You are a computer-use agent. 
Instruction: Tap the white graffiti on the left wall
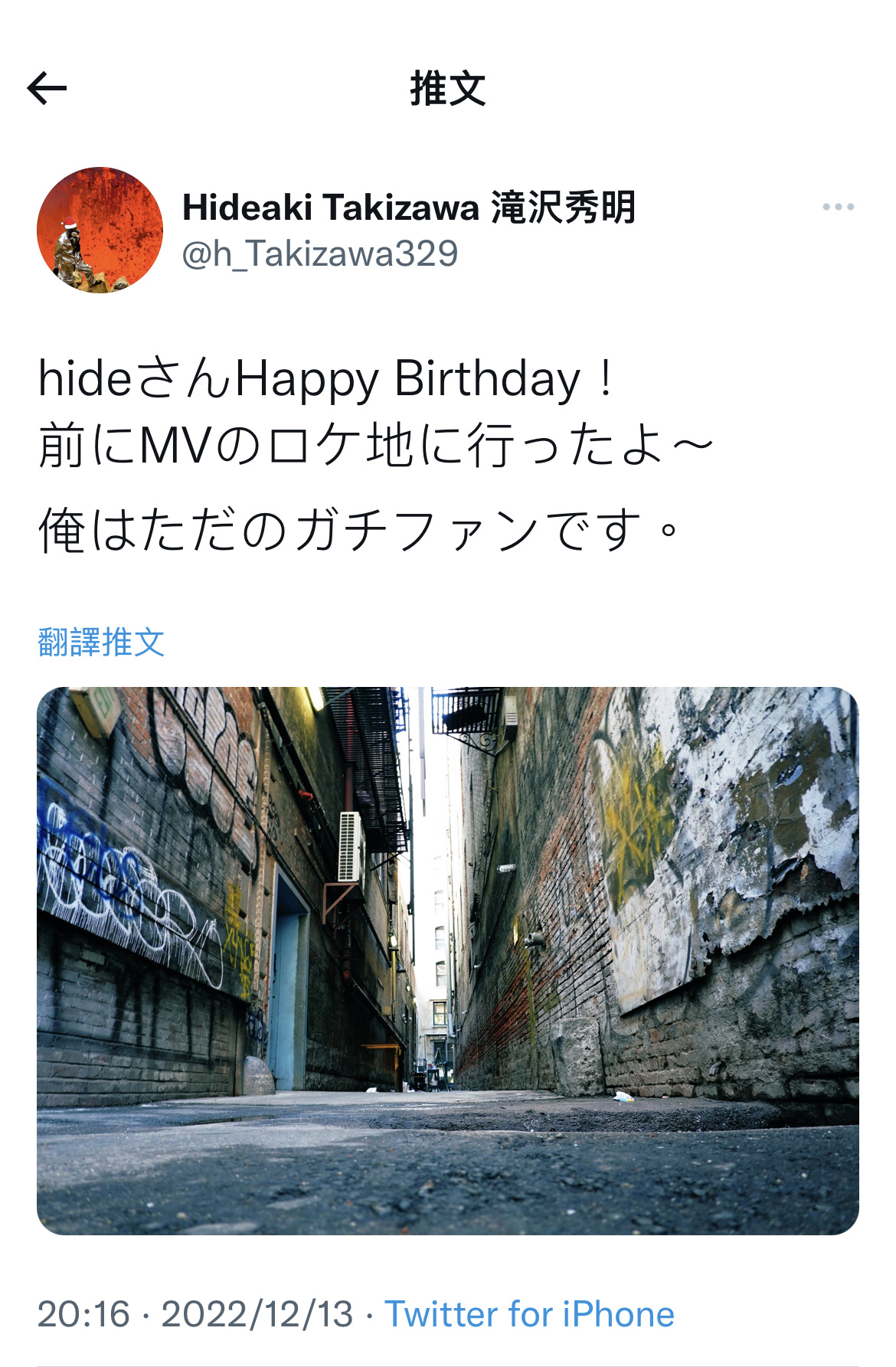(130, 881)
